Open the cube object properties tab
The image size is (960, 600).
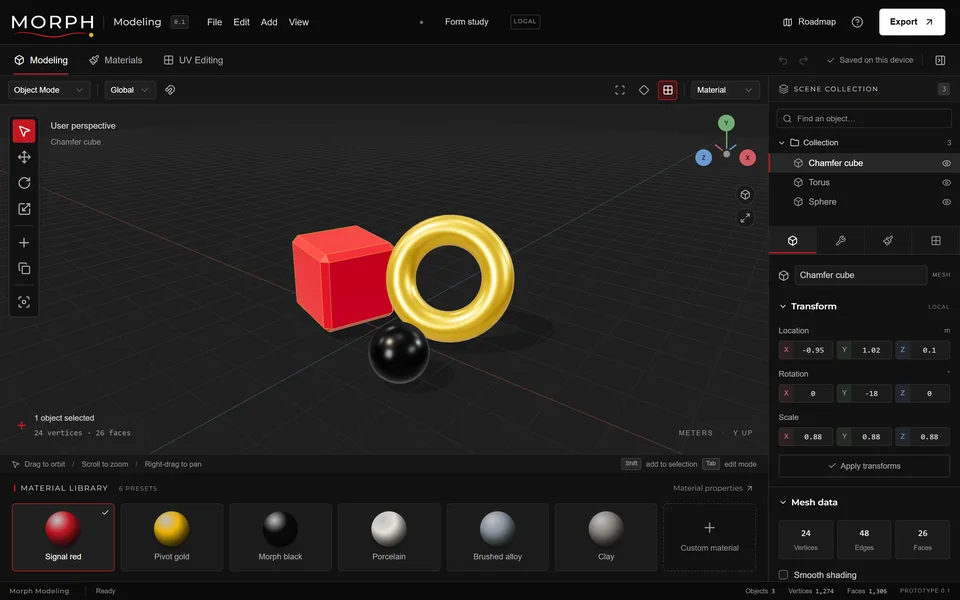pyautogui.click(x=792, y=241)
